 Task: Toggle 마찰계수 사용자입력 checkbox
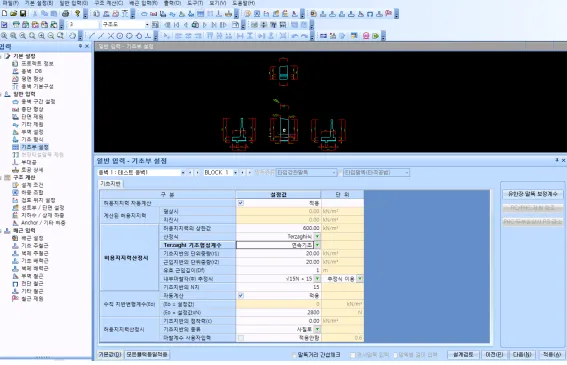click(241, 338)
